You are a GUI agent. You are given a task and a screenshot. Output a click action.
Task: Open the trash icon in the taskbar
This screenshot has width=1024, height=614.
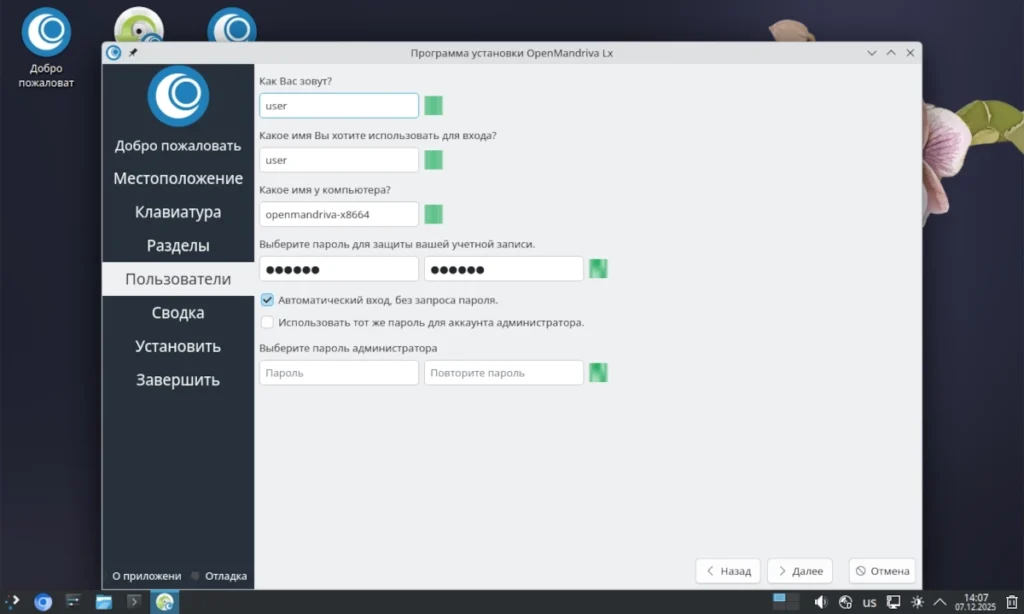click(x=1012, y=602)
